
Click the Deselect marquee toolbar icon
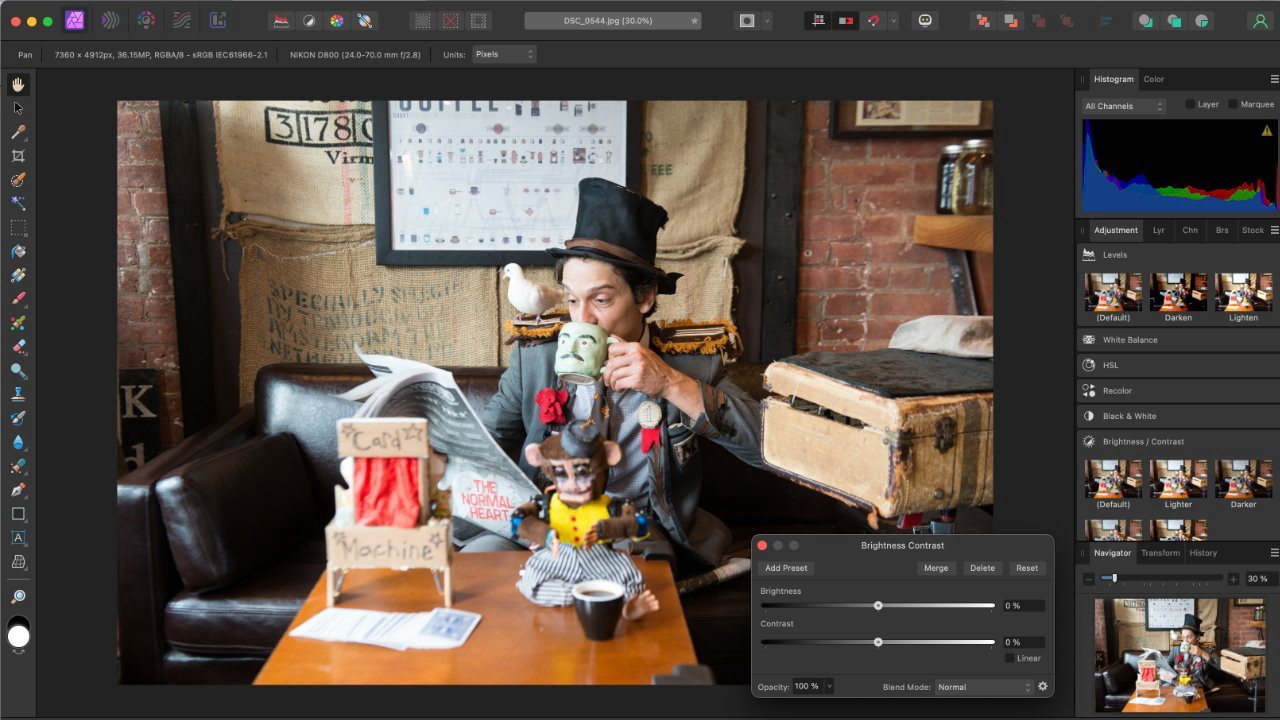[451, 20]
